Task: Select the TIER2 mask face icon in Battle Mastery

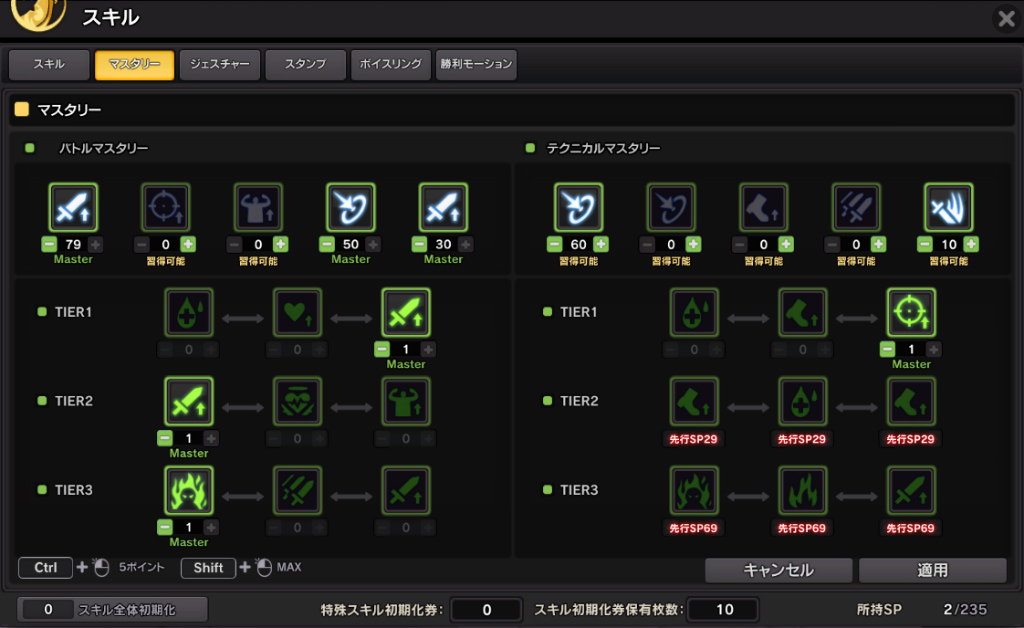Action: coord(297,401)
